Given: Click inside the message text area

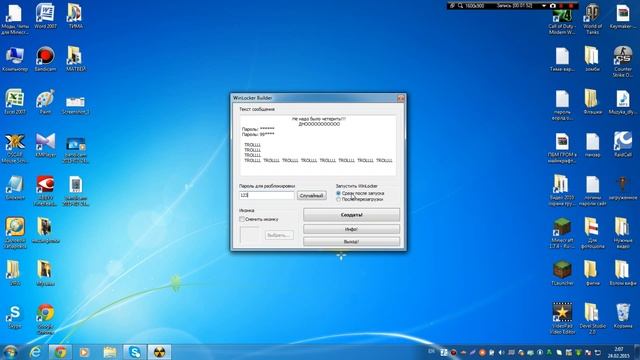Looking at the screenshot, I should [318, 145].
